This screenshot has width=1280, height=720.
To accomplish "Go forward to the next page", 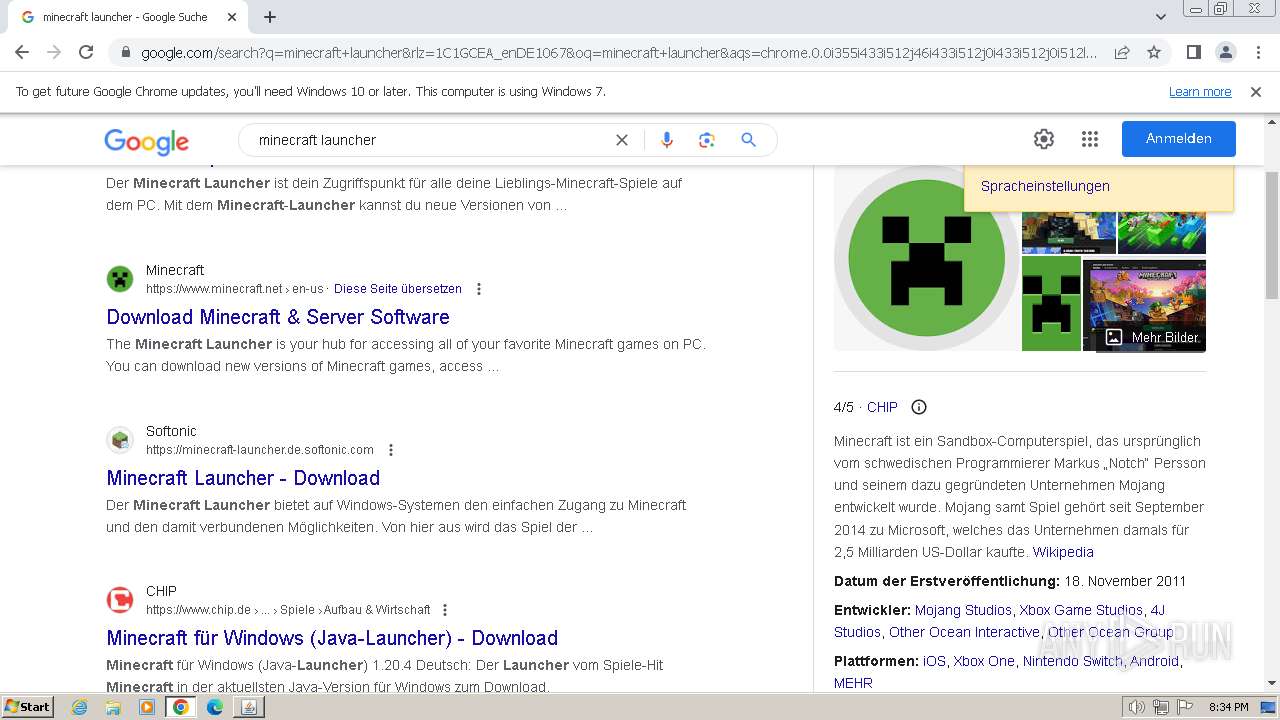I will (54, 52).
